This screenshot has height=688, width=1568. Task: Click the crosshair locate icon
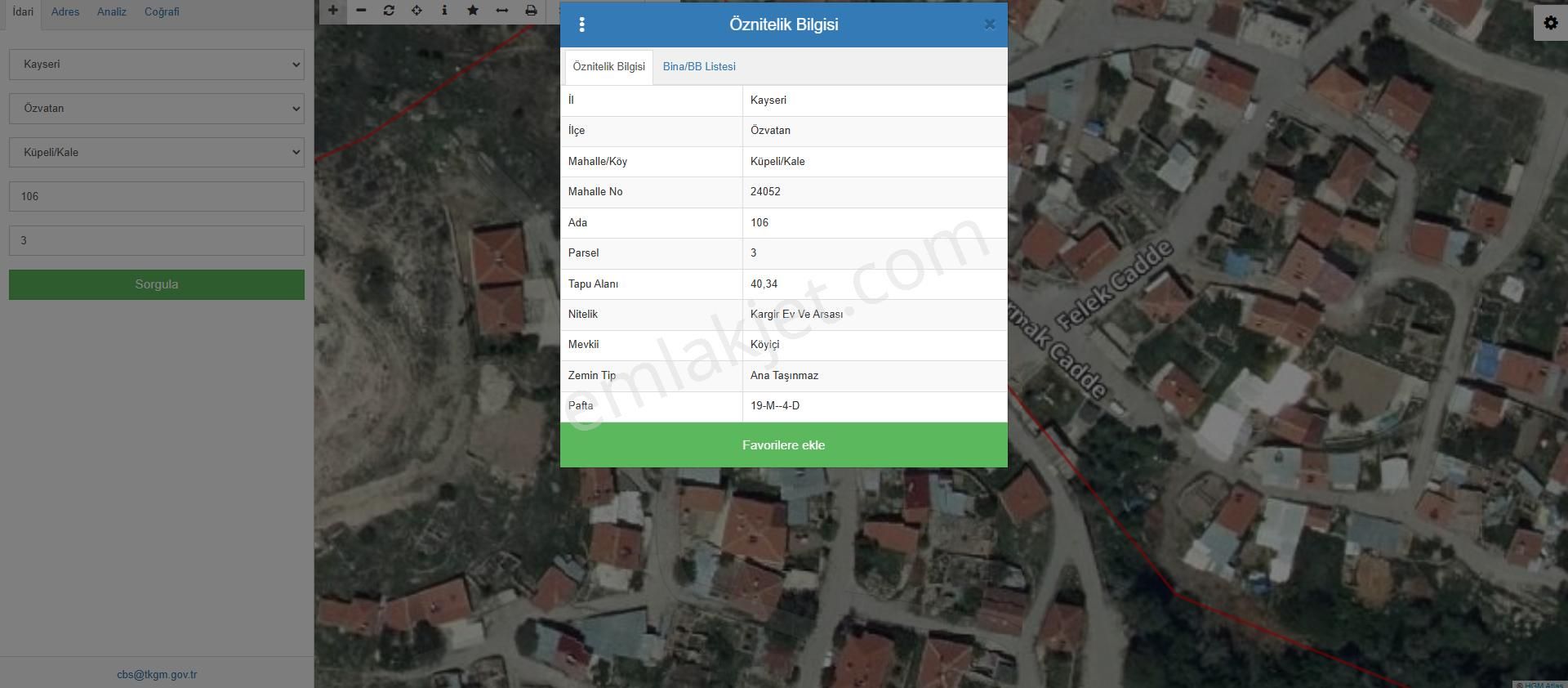(x=416, y=11)
